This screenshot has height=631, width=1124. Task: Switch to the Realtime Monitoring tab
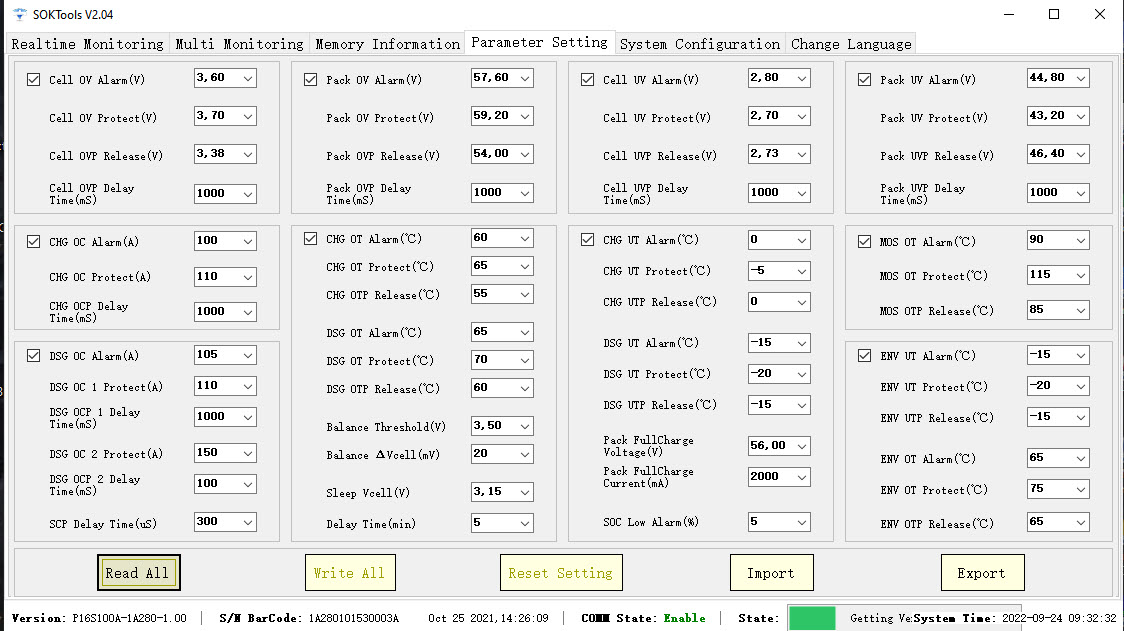(87, 44)
